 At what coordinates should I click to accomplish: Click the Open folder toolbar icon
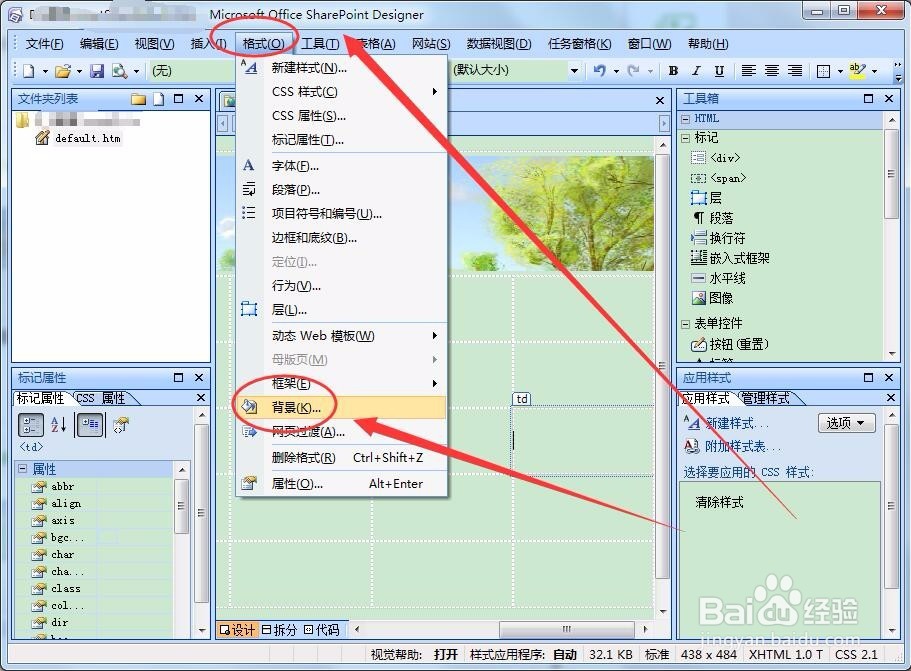pos(63,71)
